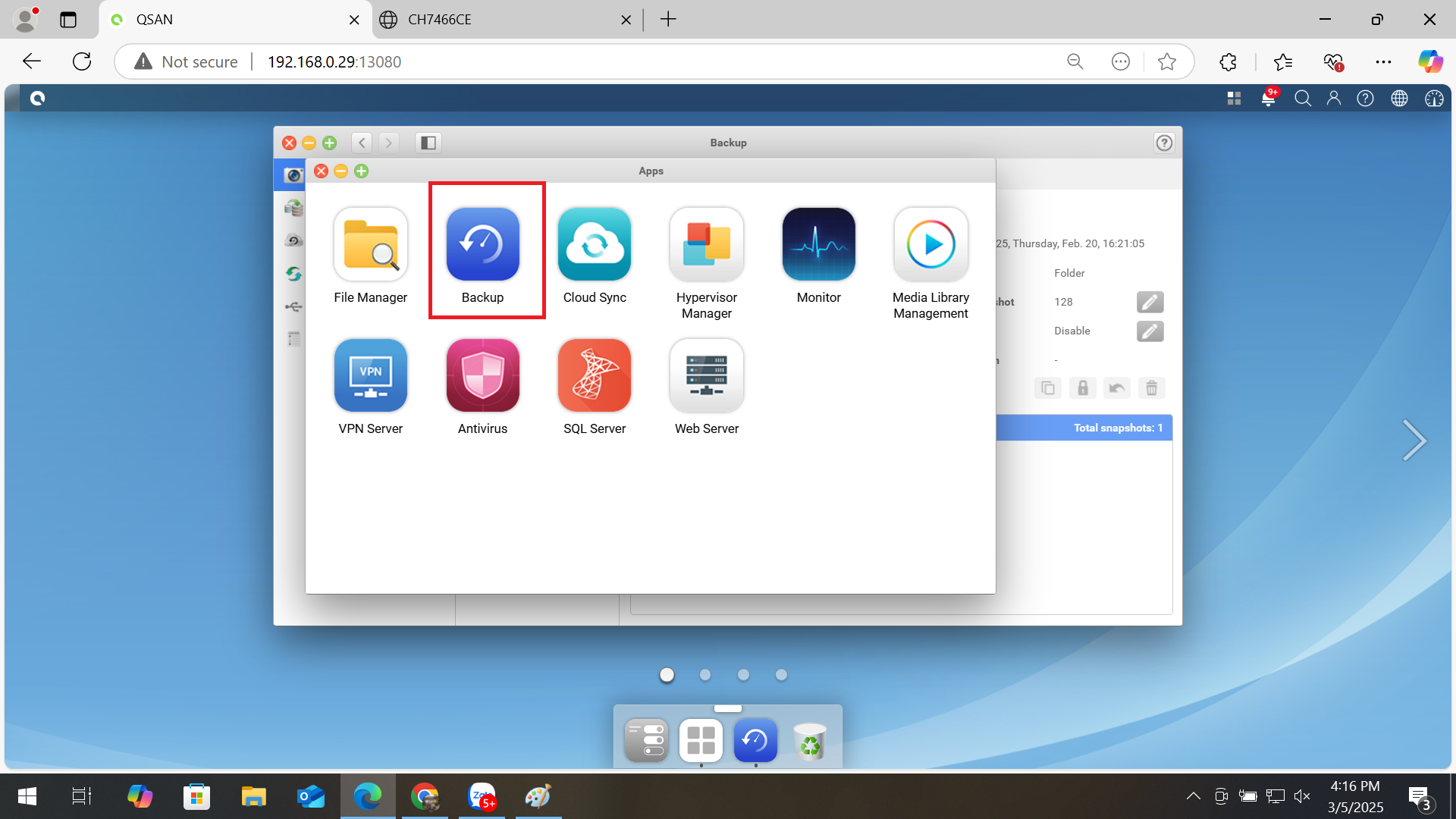Switch to the CH7466CE browser tab

(507, 20)
